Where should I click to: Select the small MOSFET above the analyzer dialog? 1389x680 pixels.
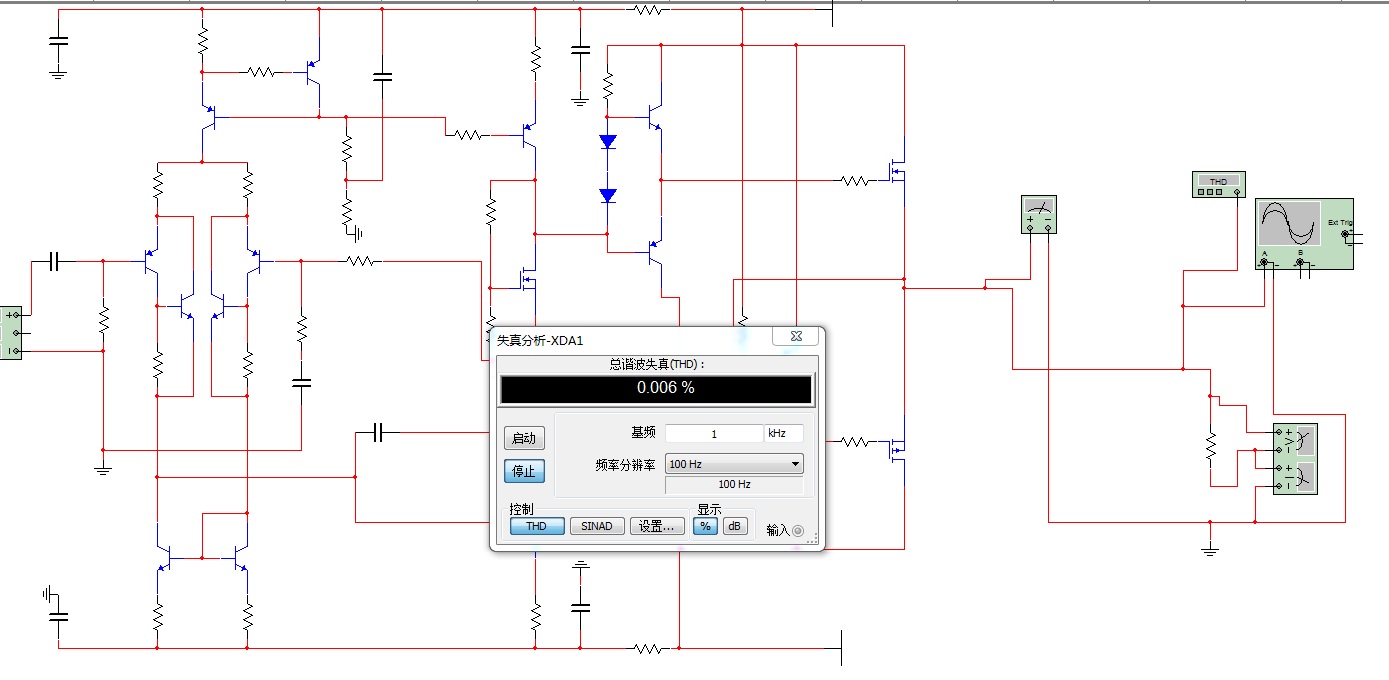[x=528, y=279]
